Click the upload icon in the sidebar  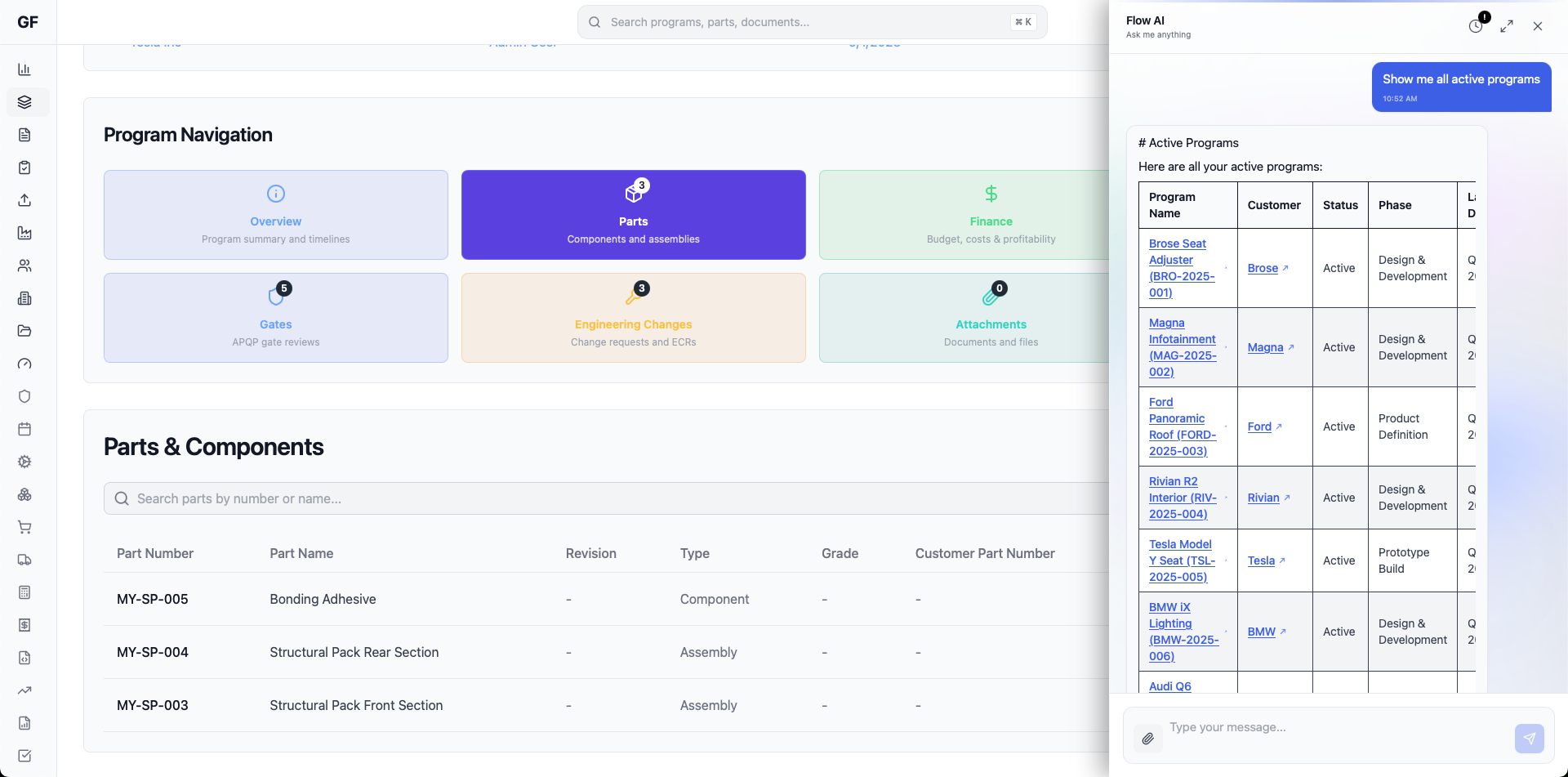pyautogui.click(x=25, y=200)
